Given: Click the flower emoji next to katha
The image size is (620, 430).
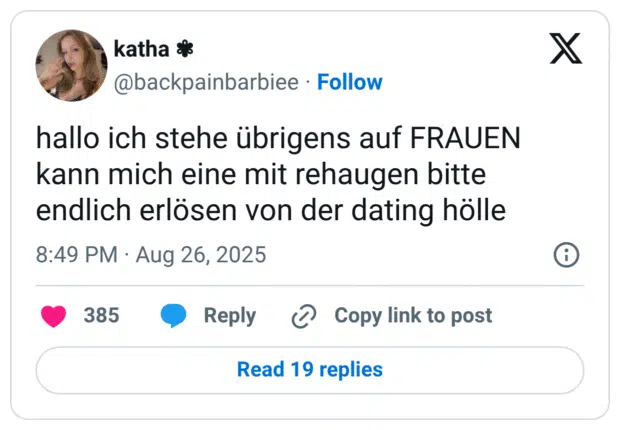Looking at the screenshot, I should [x=185, y=48].
